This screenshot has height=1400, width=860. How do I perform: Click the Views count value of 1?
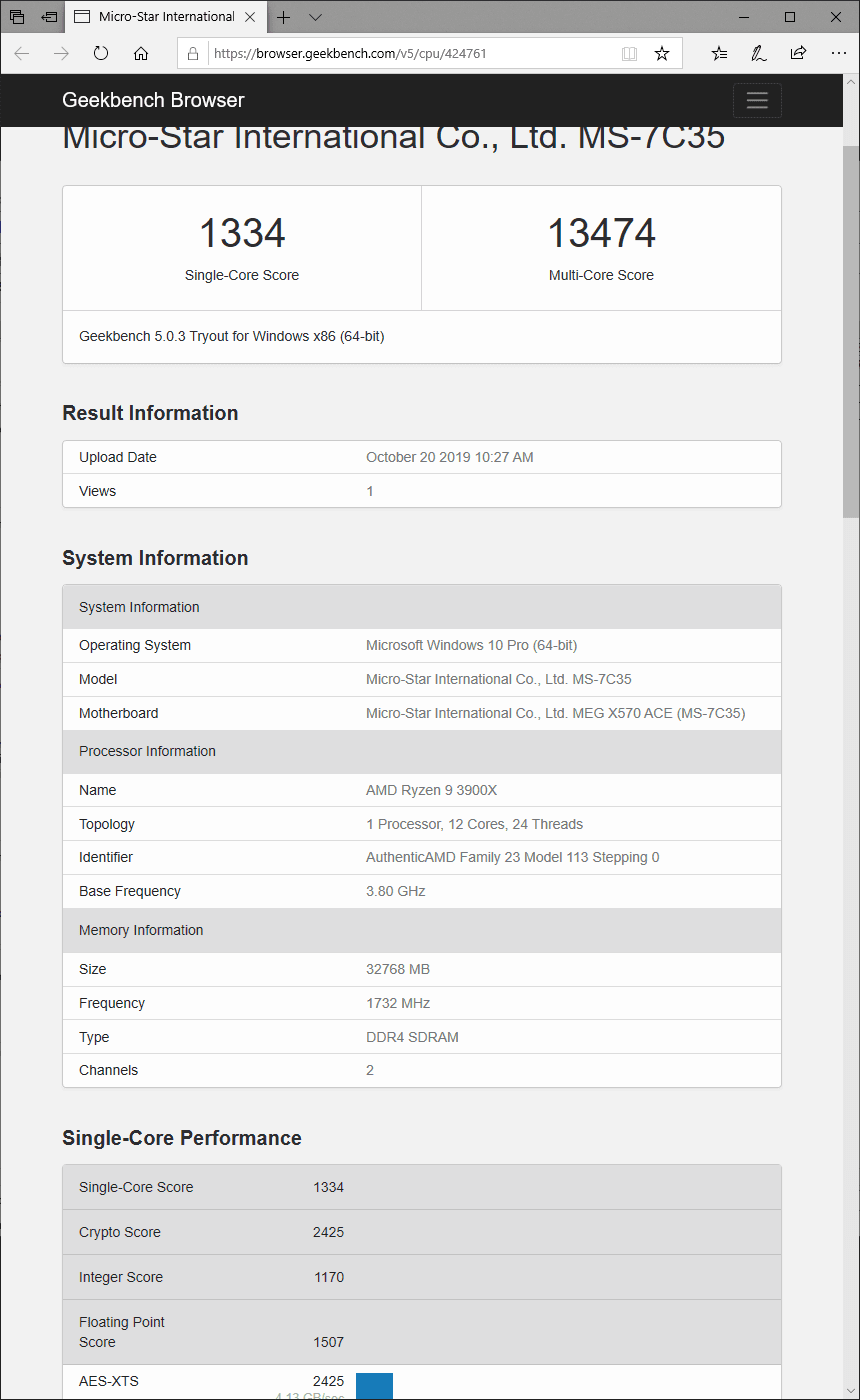370,491
